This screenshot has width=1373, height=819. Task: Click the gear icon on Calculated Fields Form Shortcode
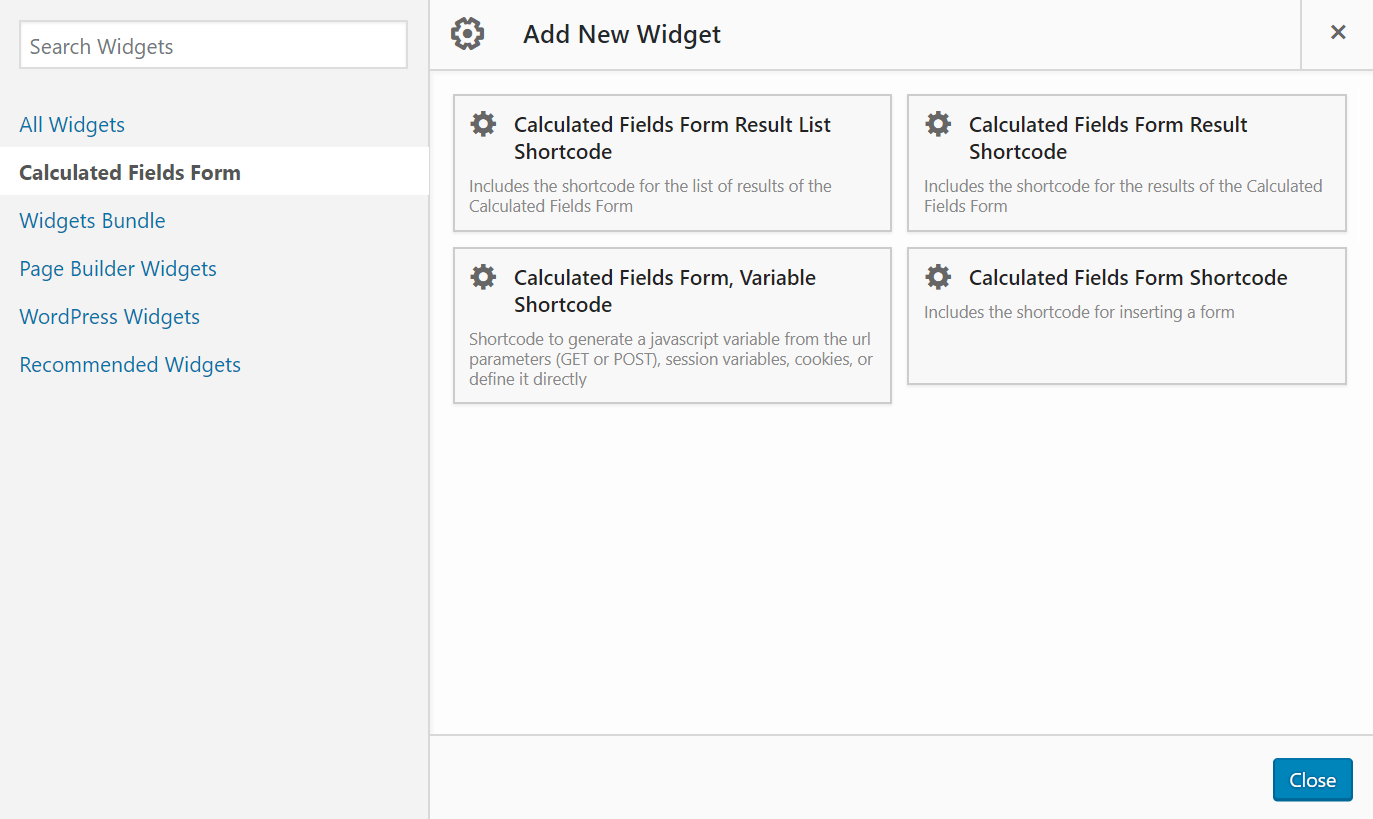tap(938, 276)
